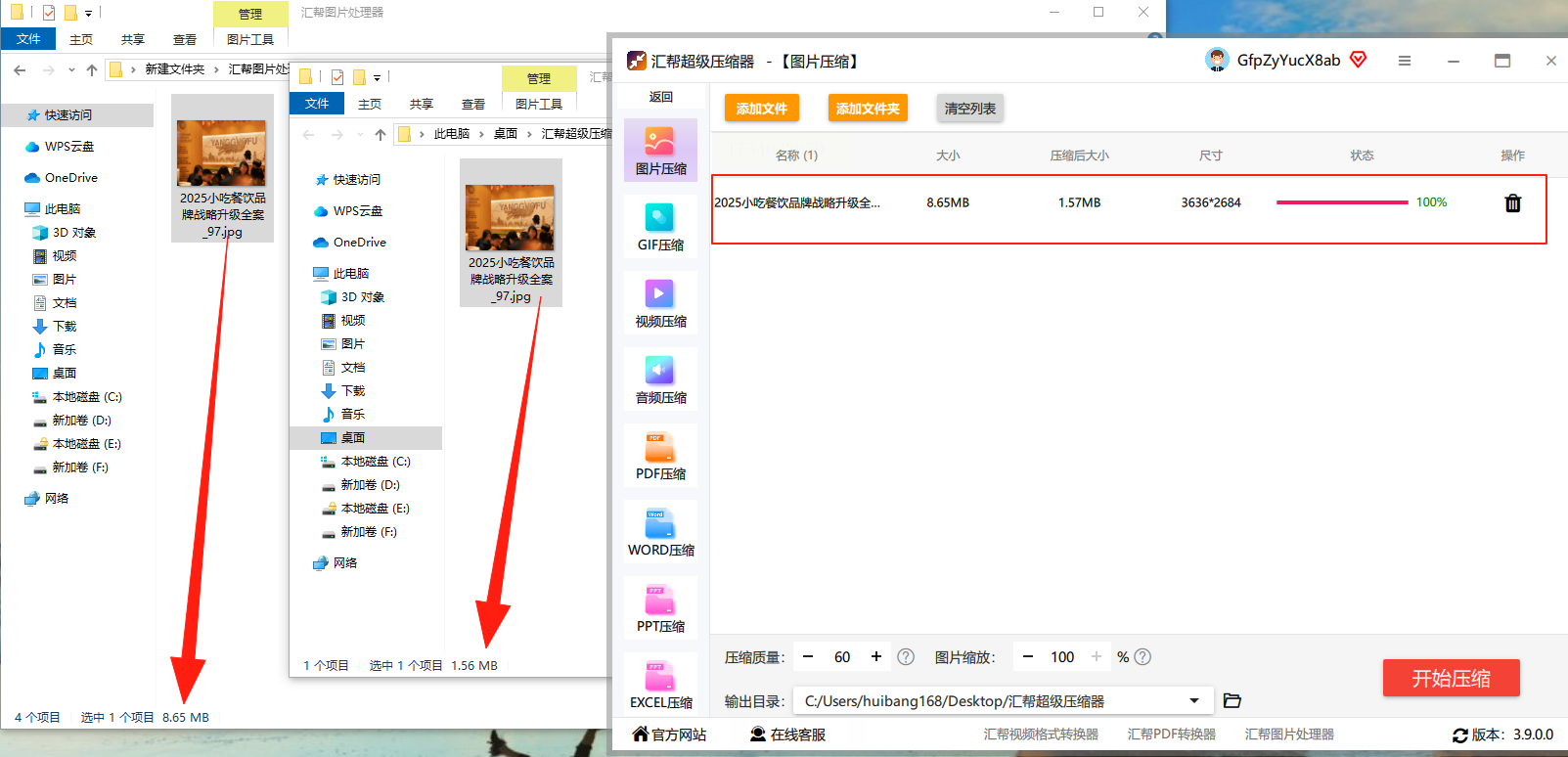Open the PDF压缩 module
Image resolution: width=1568 pixels, height=757 pixels.
(660, 455)
